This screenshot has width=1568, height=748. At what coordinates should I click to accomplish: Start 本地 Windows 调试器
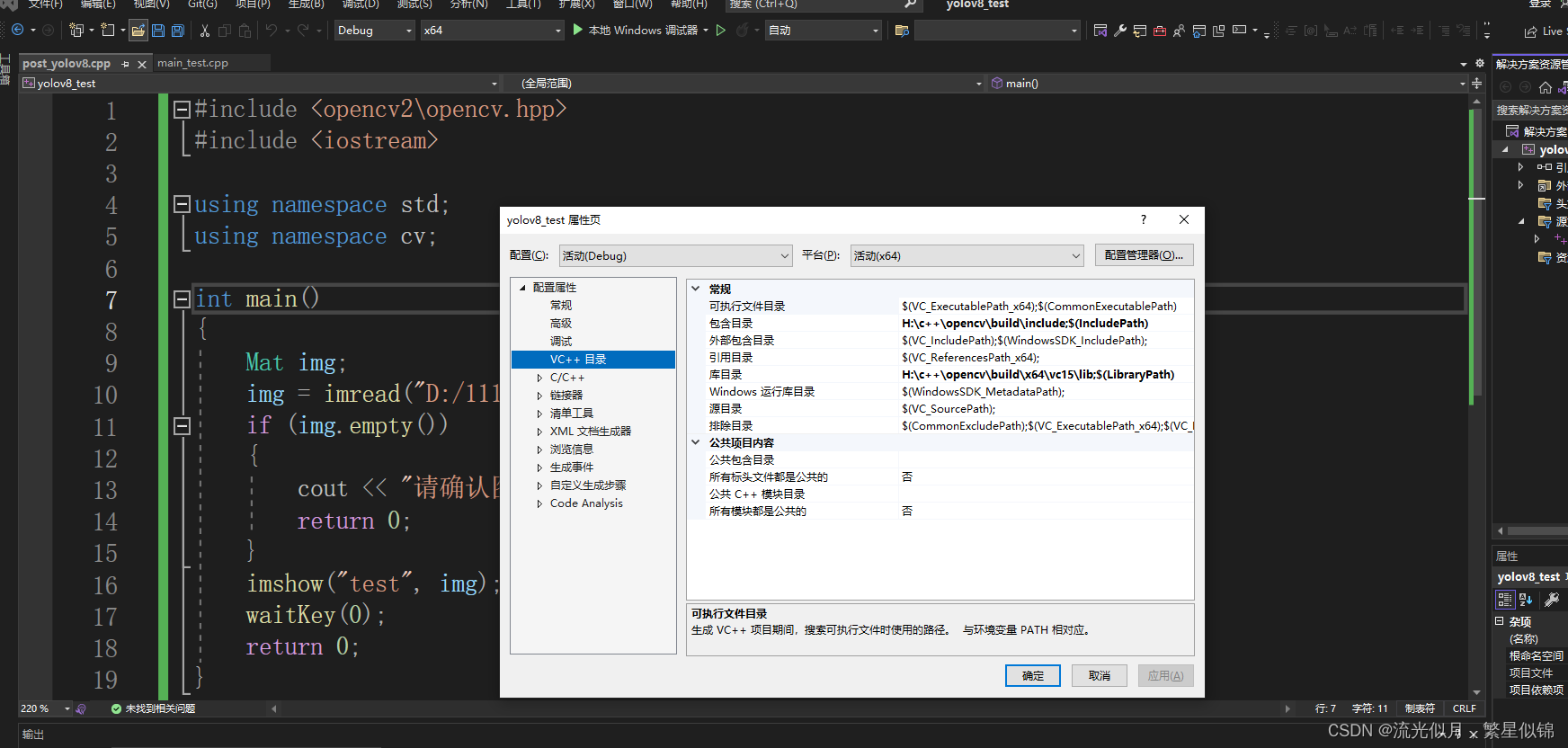(x=635, y=31)
